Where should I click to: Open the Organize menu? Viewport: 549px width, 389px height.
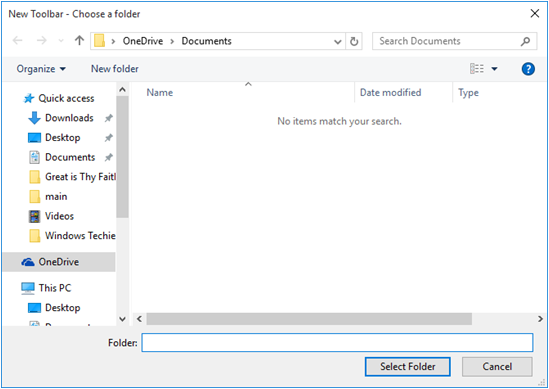pos(41,69)
